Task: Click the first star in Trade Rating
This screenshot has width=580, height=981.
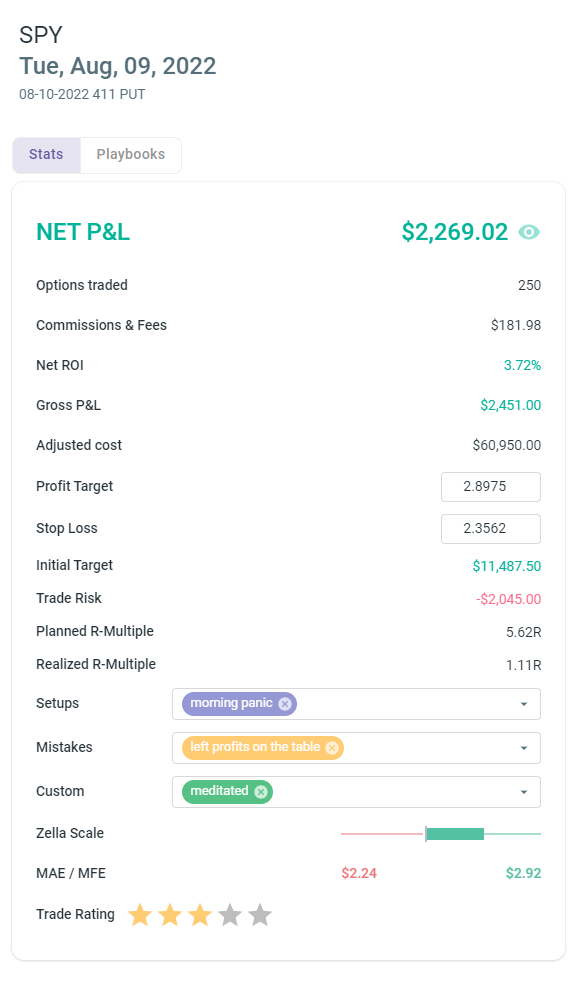Action: pos(139,913)
